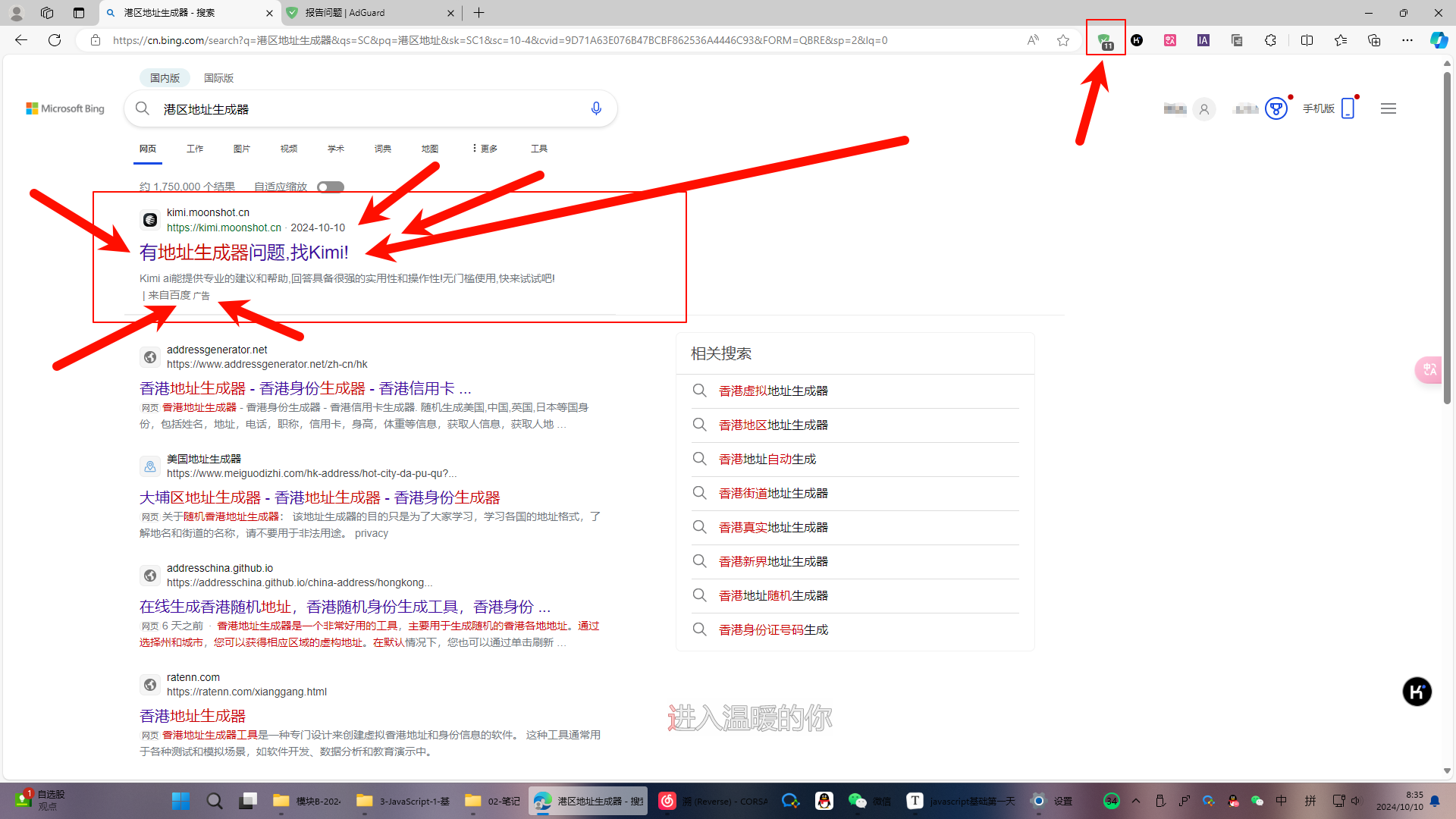The image size is (1456, 819).
Task: Open the browser three-dot settings menu
Action: pyautogui.click(x=1407, y=40)
